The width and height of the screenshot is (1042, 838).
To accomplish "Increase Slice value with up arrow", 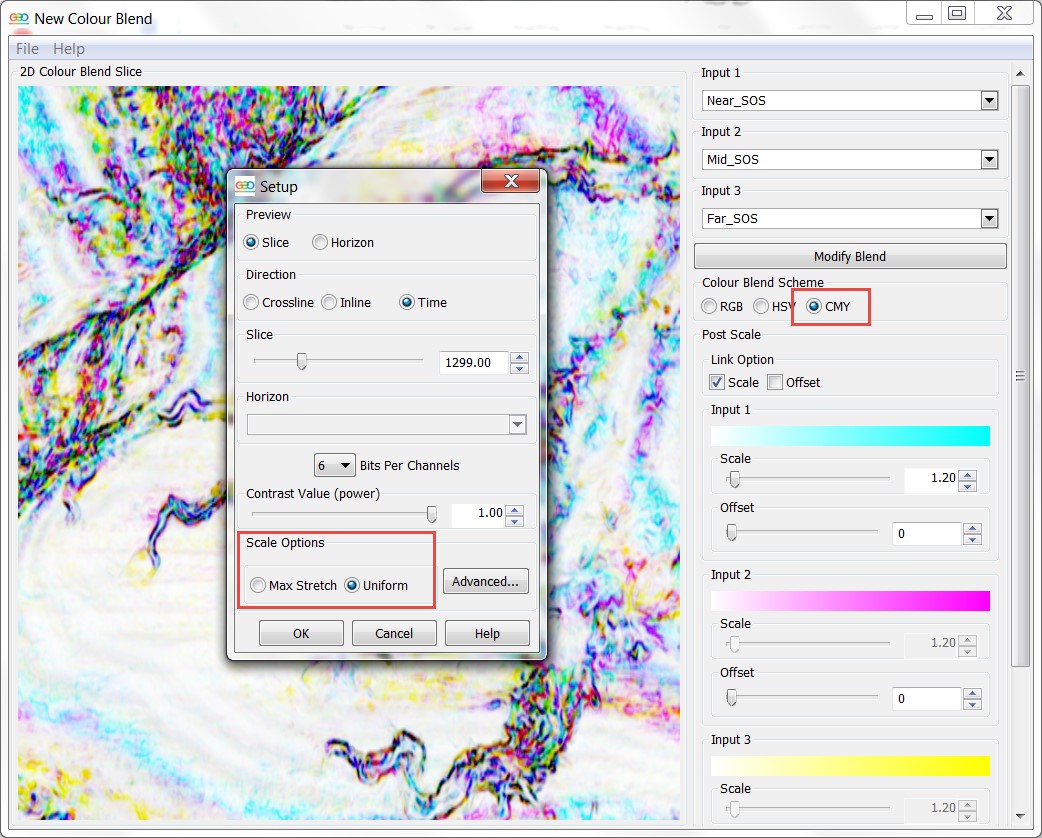I will 520,358.
